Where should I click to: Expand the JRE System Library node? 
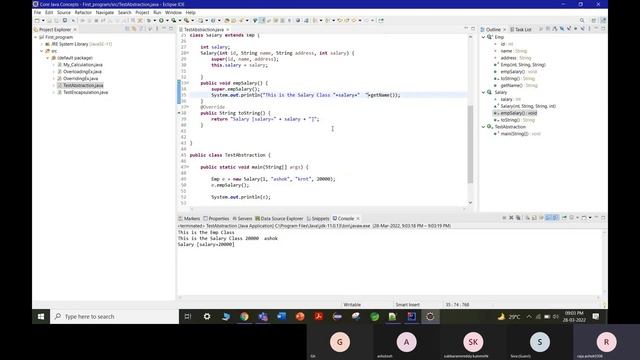(x=42, y=44)
